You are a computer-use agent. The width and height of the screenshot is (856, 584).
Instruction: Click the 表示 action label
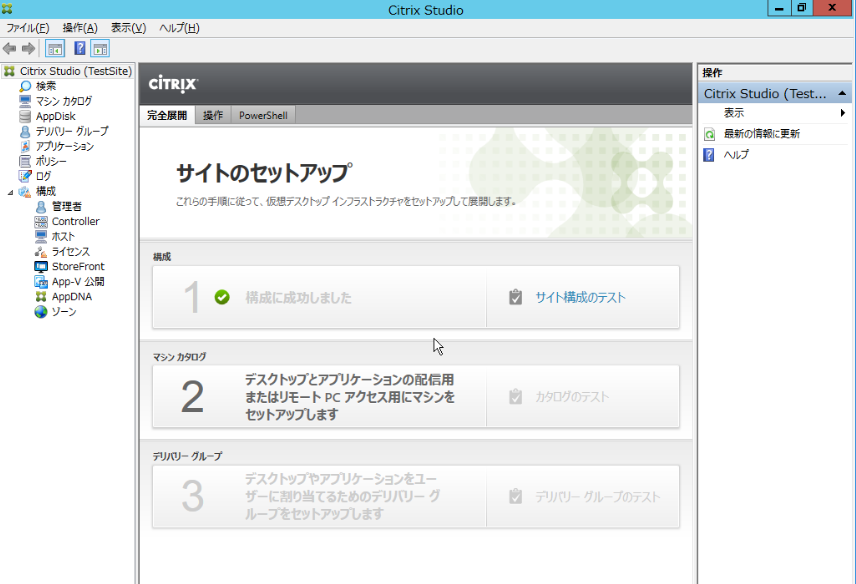(x=734, y=113)
